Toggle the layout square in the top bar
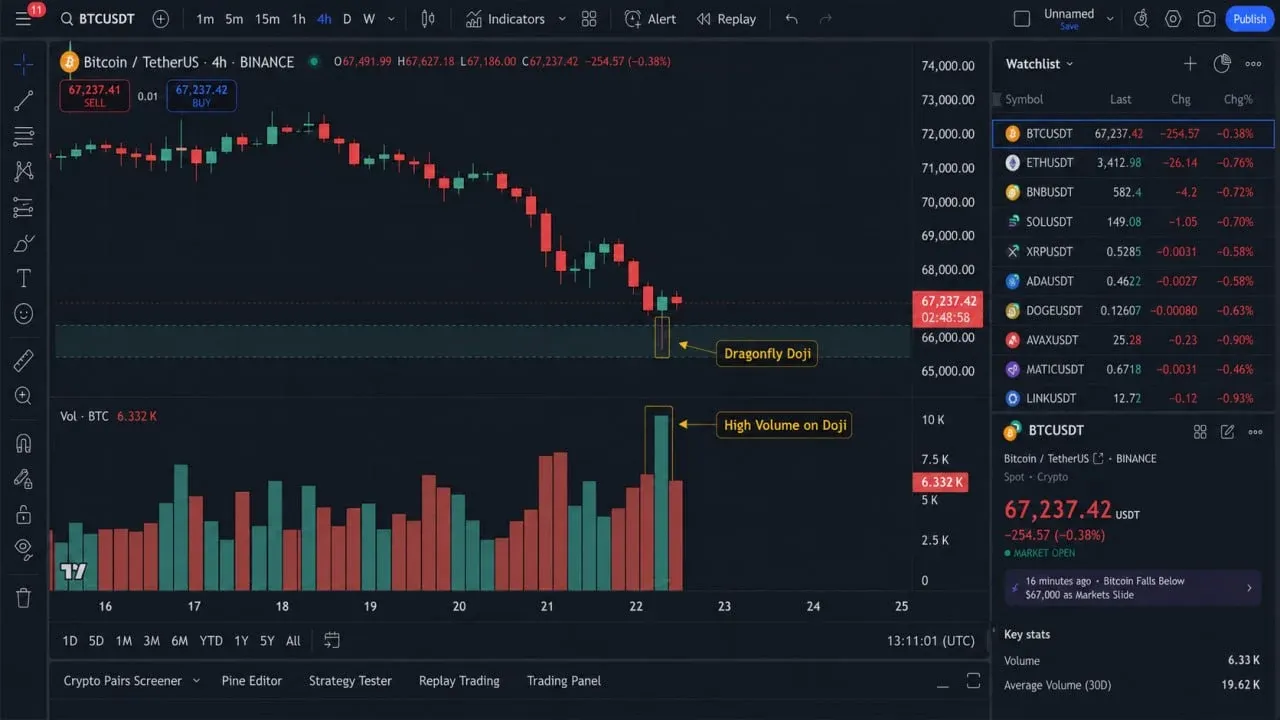The height and width of the screenshot is (720, 1280). [x=1021, y=19]
